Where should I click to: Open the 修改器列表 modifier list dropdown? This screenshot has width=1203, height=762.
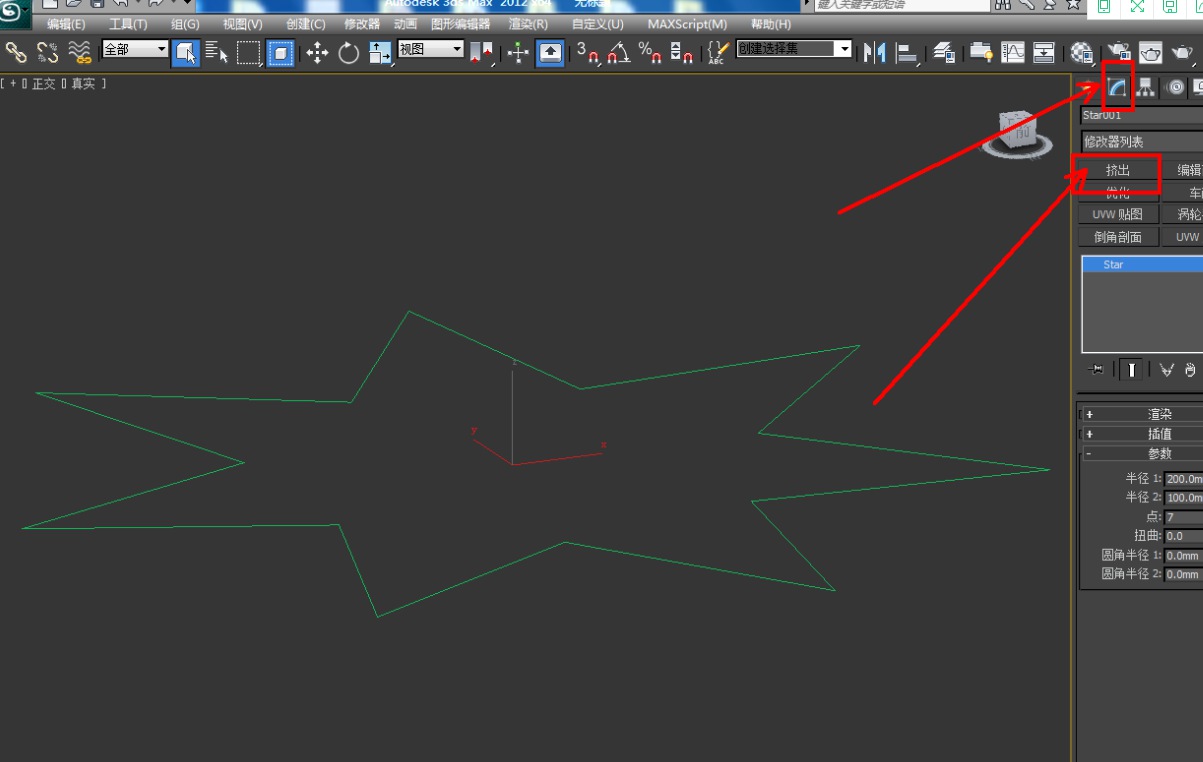pos(1142,142)
